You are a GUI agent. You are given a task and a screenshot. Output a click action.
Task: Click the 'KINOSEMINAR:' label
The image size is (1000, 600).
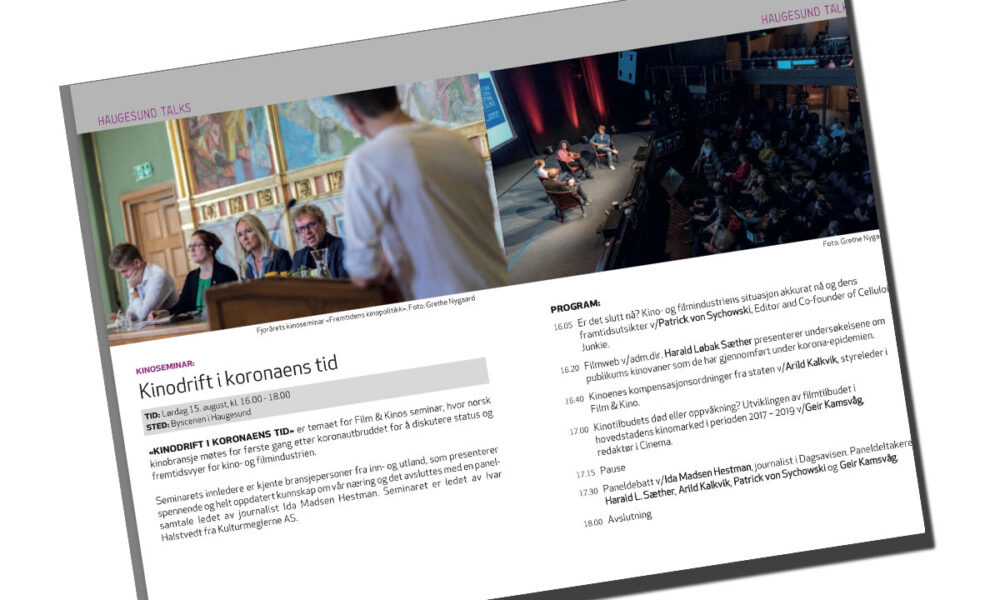(165, 367)
